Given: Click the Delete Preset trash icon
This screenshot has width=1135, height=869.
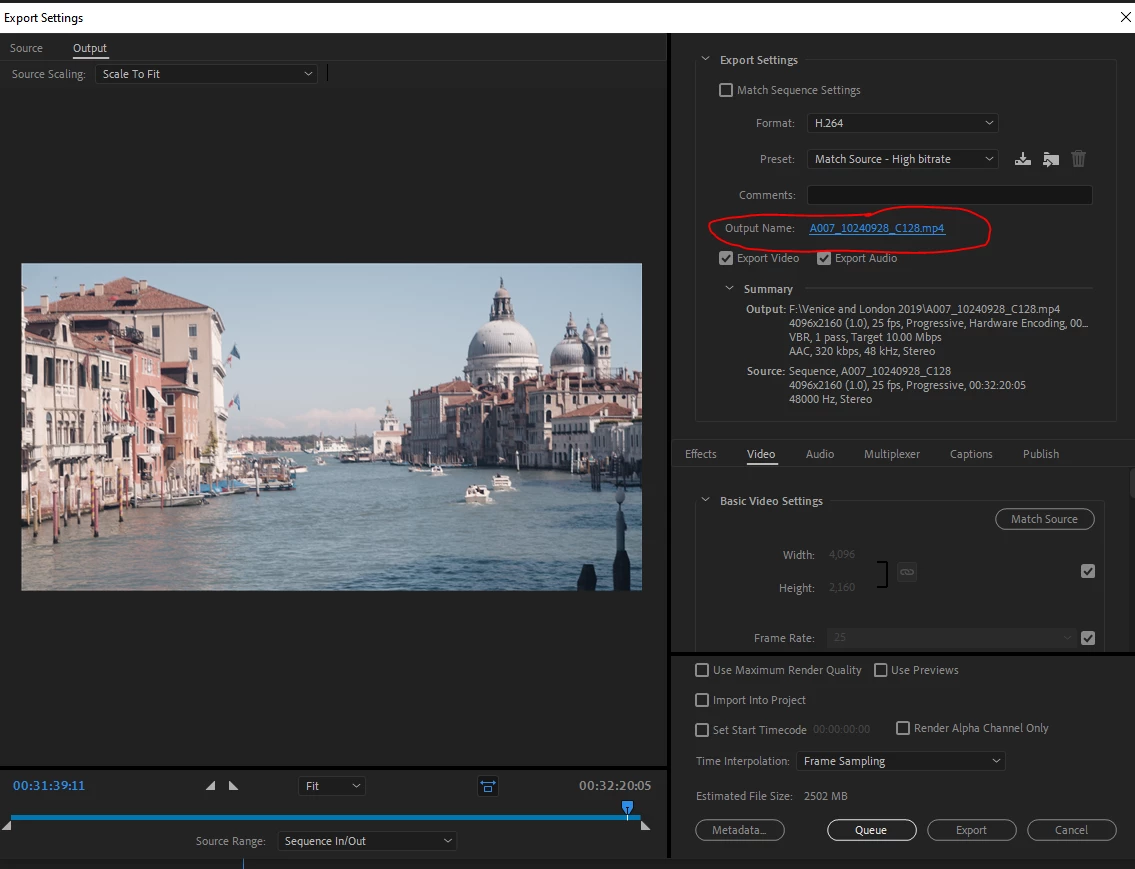Looking at the screenshot, I should pos(1079,159).
